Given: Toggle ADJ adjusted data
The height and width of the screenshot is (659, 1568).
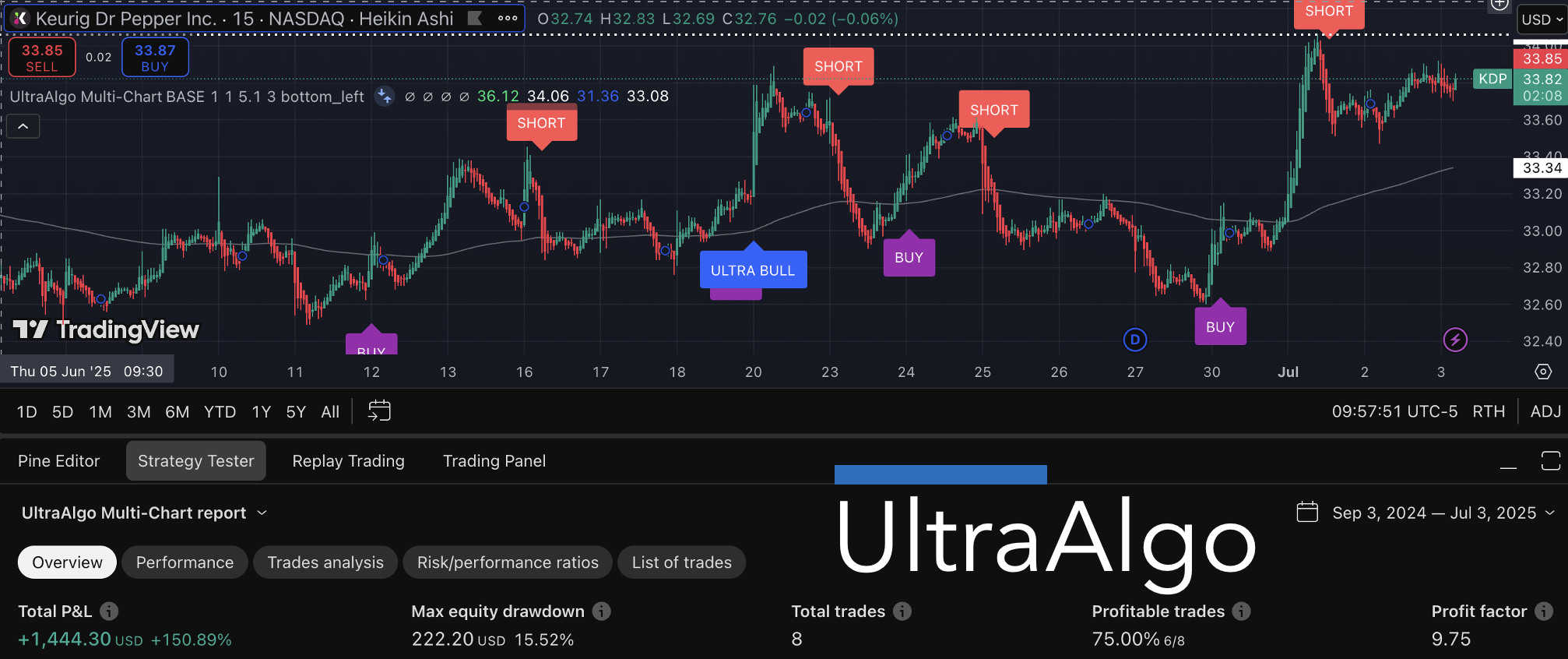Looking at the screenshot, I should [1545, 411].
